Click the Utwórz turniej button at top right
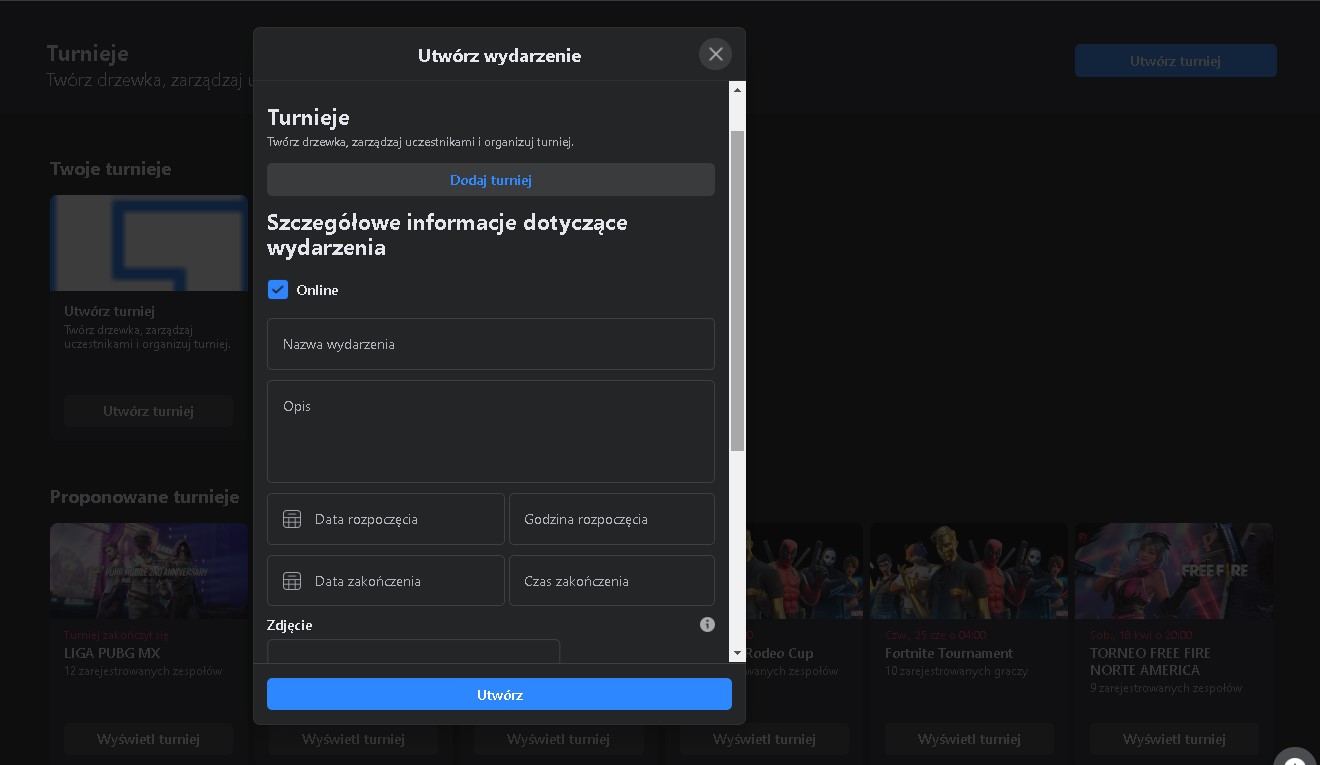The image size is (1320, 765). (1175, 61)
